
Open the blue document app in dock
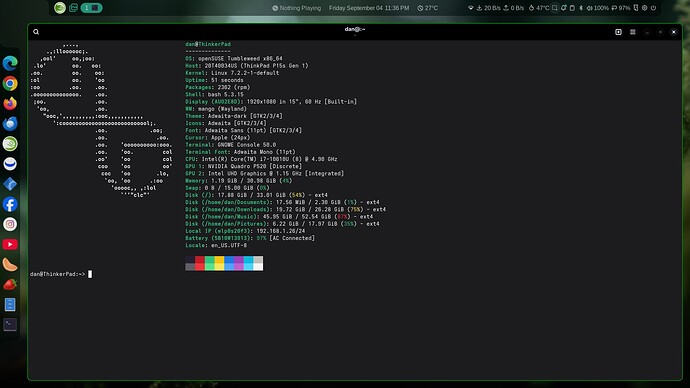(x=10, y=304)
